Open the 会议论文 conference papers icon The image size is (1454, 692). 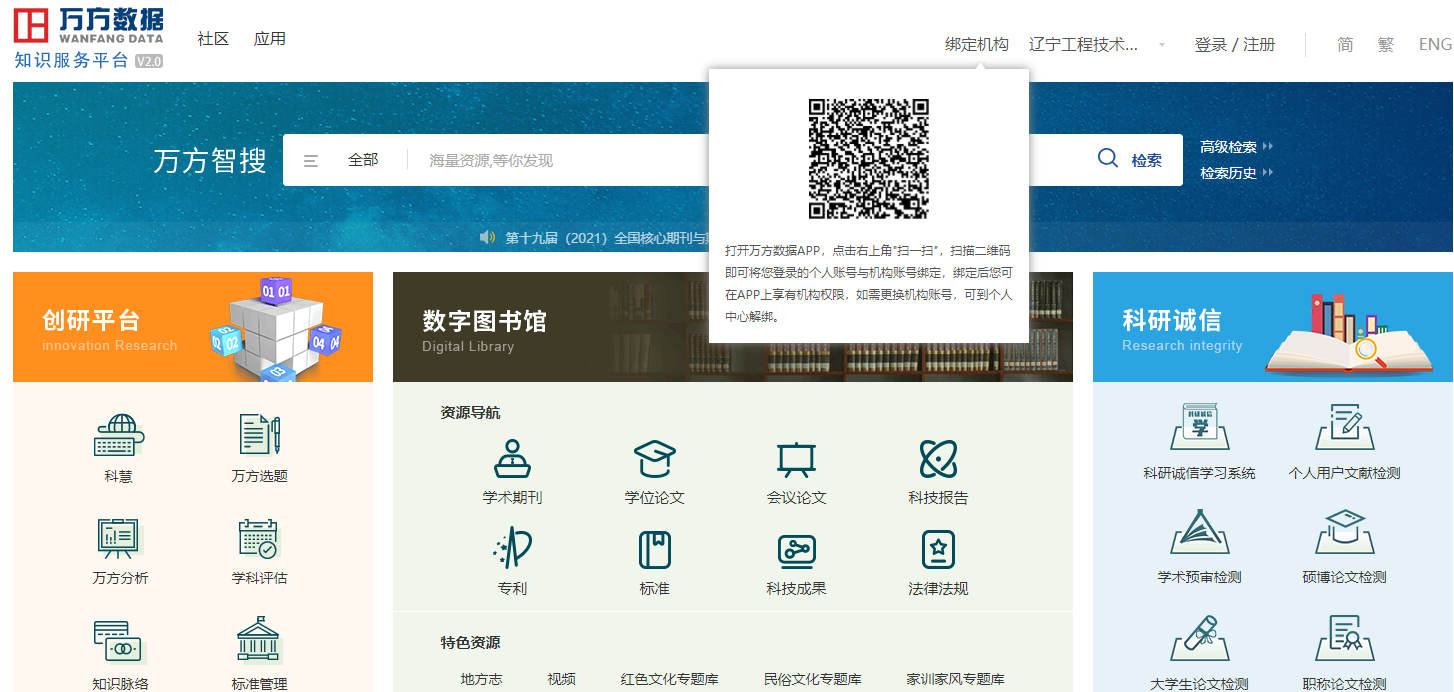(x=796, y=460)
